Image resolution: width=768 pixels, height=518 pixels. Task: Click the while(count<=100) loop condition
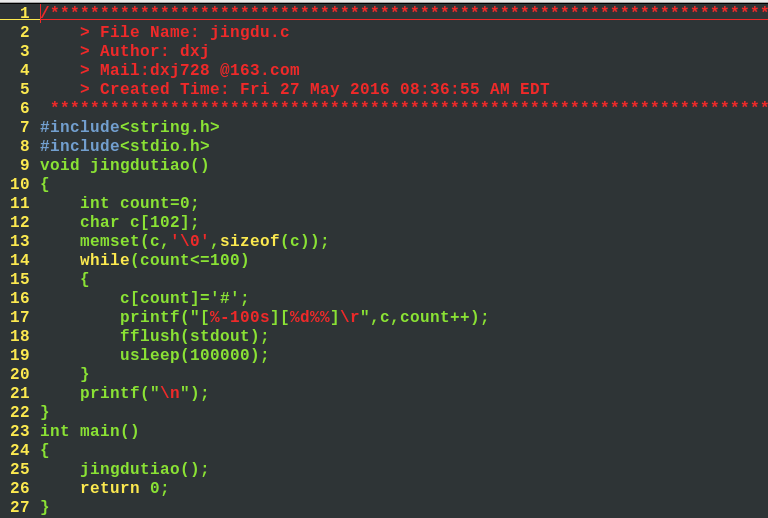tap(165, 260)
